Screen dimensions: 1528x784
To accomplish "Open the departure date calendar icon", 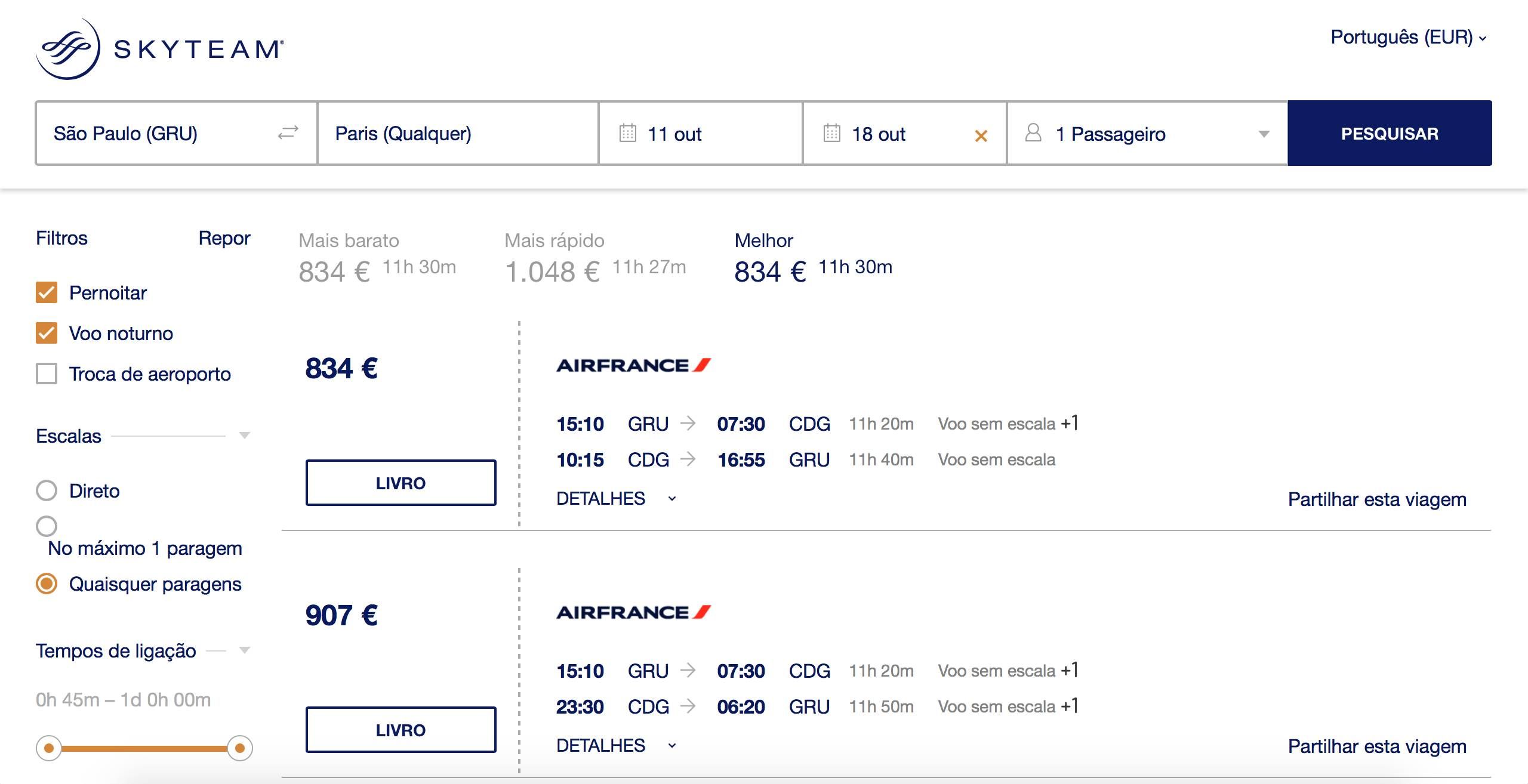I will [x=627, y=132].
